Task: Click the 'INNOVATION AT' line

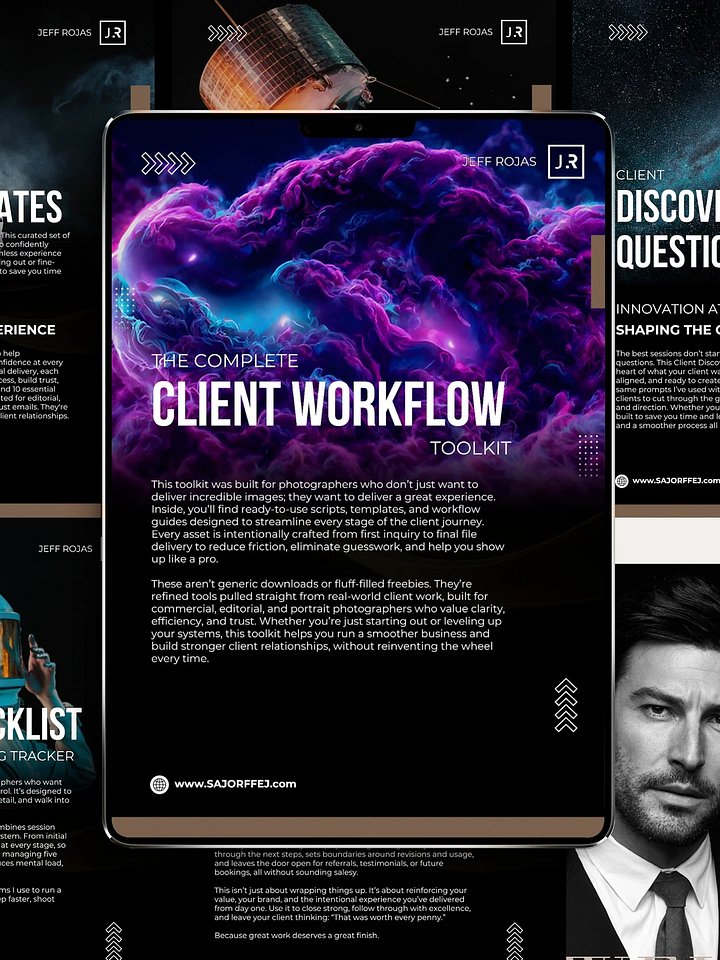Action: pos(667,309)
